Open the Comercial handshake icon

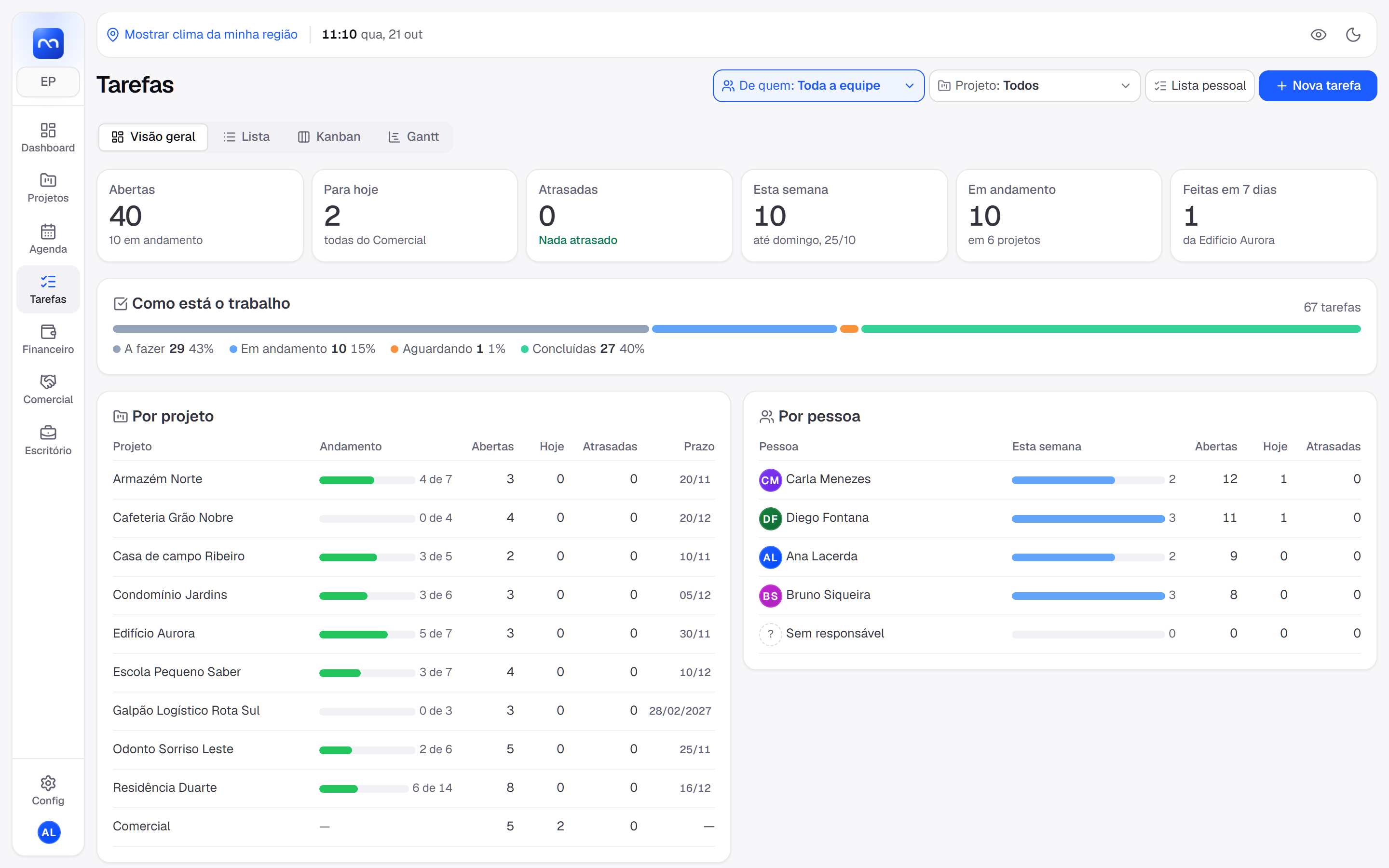48,382
